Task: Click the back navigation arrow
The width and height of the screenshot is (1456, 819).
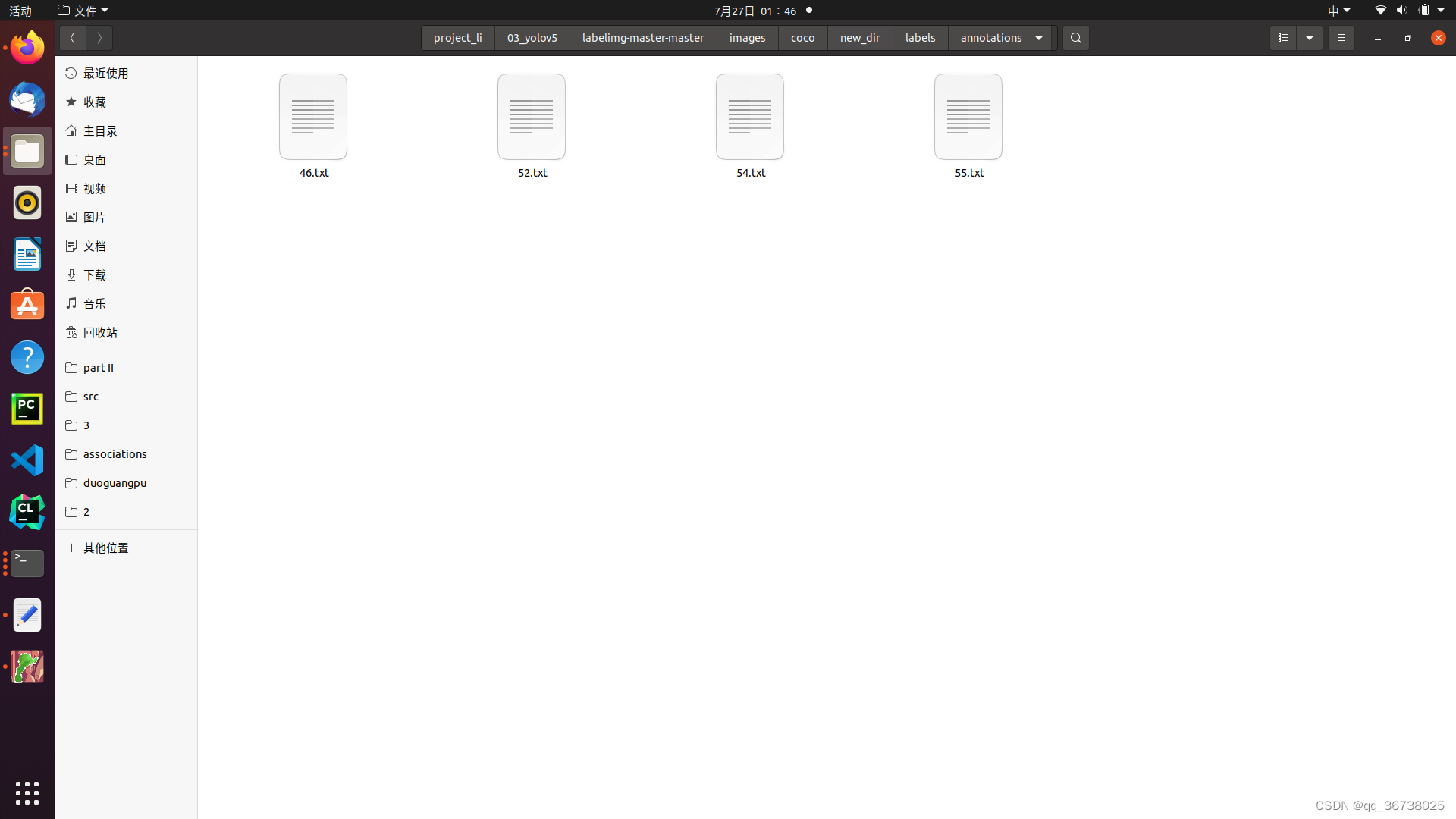Action: pyautogui.click(x=71, y=37)
